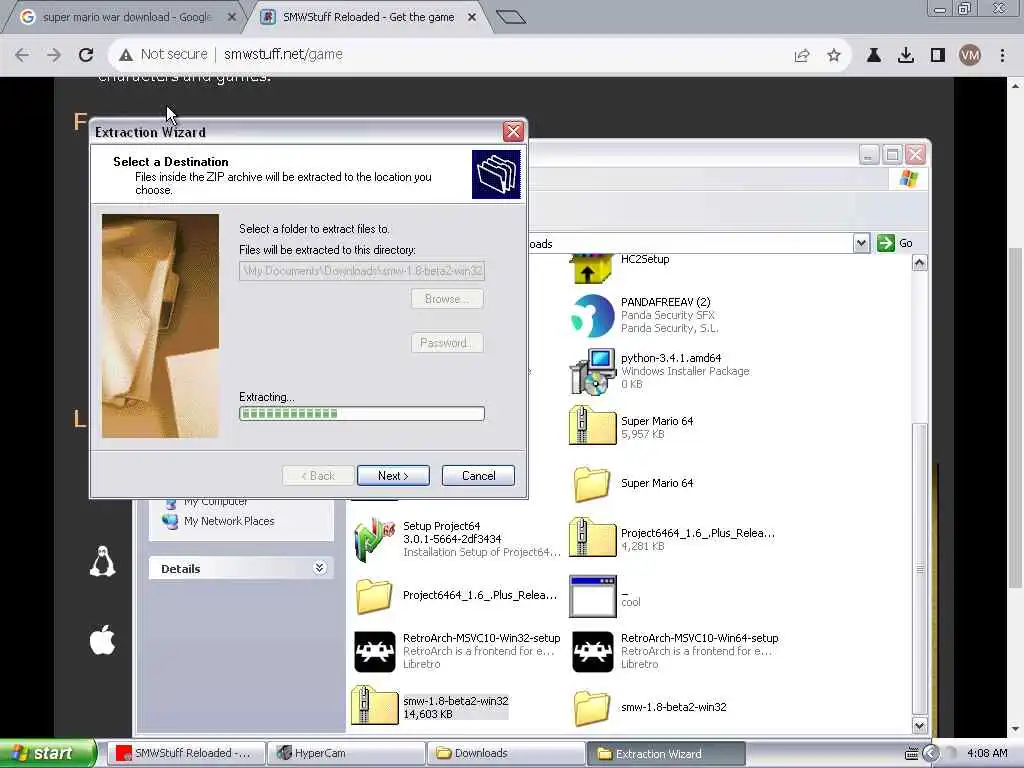Select the SMWStuff Reloaded browser tab
This screenshot has height=768, width=1024.
pos(368,18)
